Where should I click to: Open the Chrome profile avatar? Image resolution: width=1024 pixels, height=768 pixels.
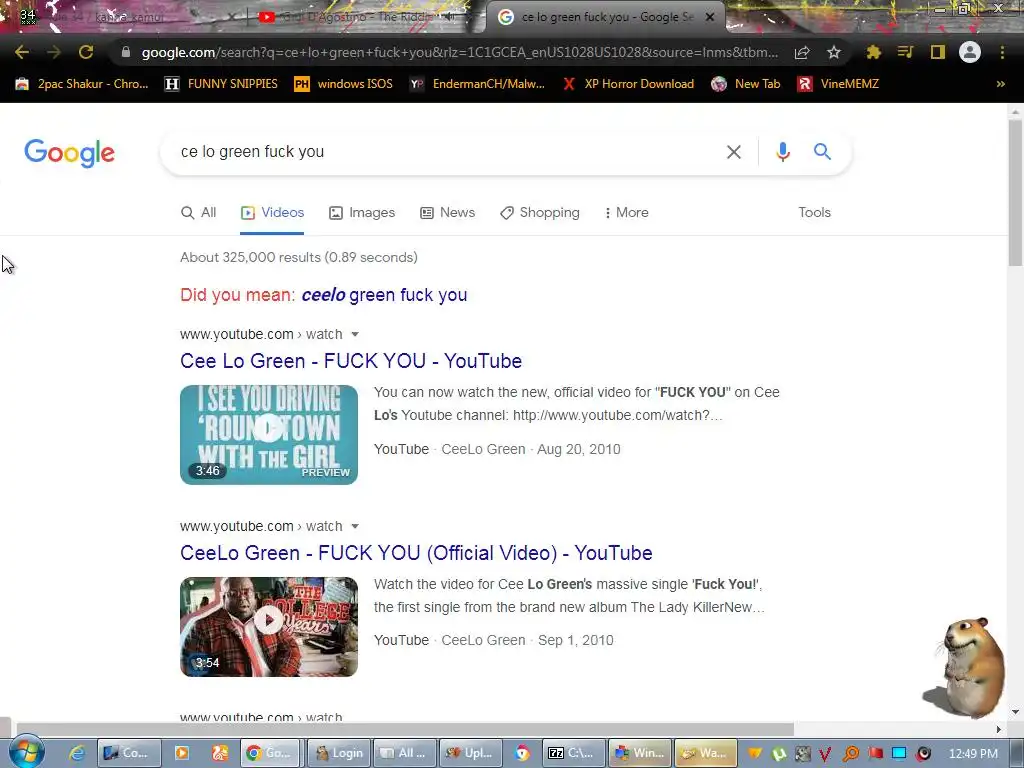point(970,52)
